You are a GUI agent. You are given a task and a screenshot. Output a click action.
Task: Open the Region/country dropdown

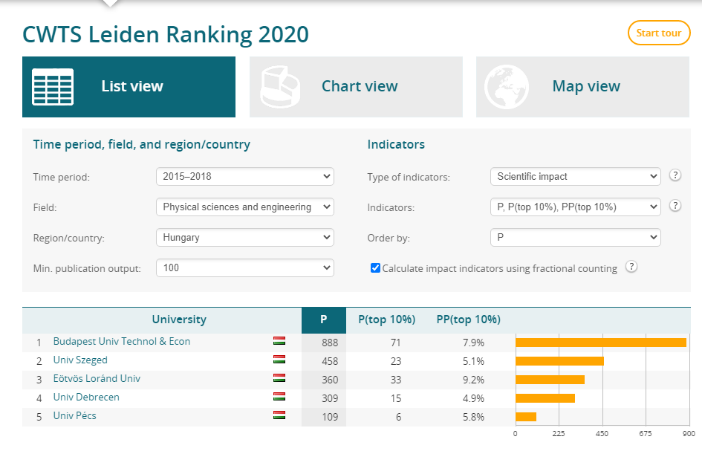tap(245, 237)
